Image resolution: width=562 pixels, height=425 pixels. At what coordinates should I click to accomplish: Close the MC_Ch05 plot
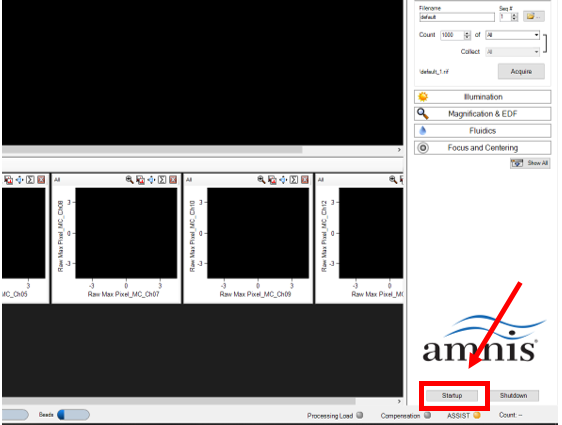(x=41, y=180)
